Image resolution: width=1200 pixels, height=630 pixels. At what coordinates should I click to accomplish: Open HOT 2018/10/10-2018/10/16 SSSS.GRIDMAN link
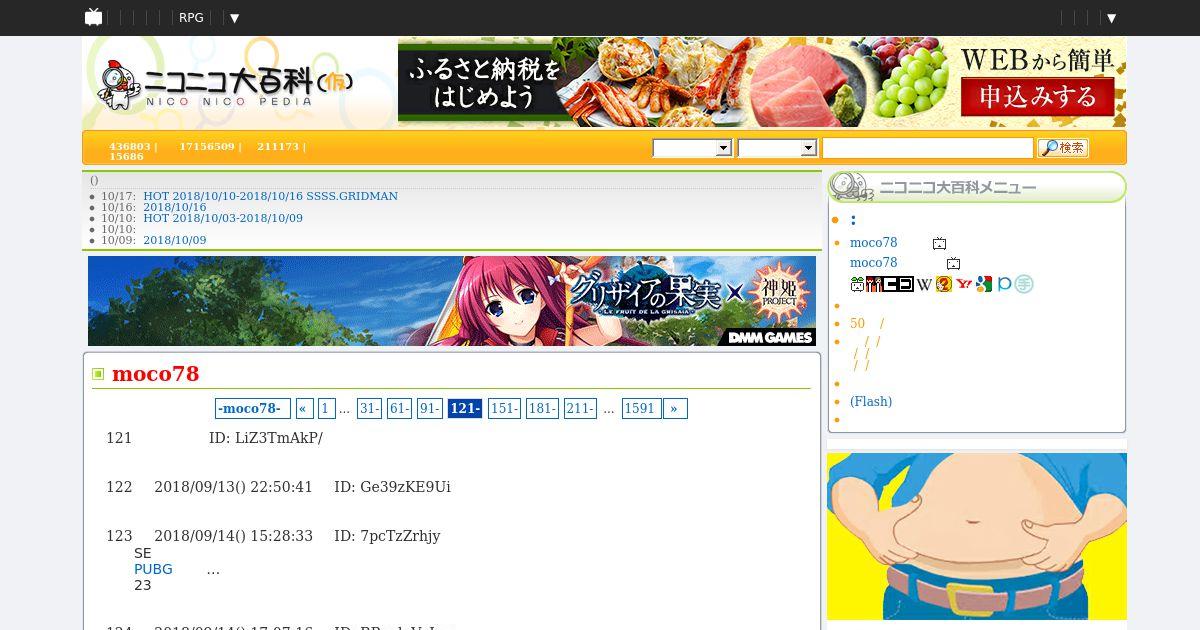270,196
